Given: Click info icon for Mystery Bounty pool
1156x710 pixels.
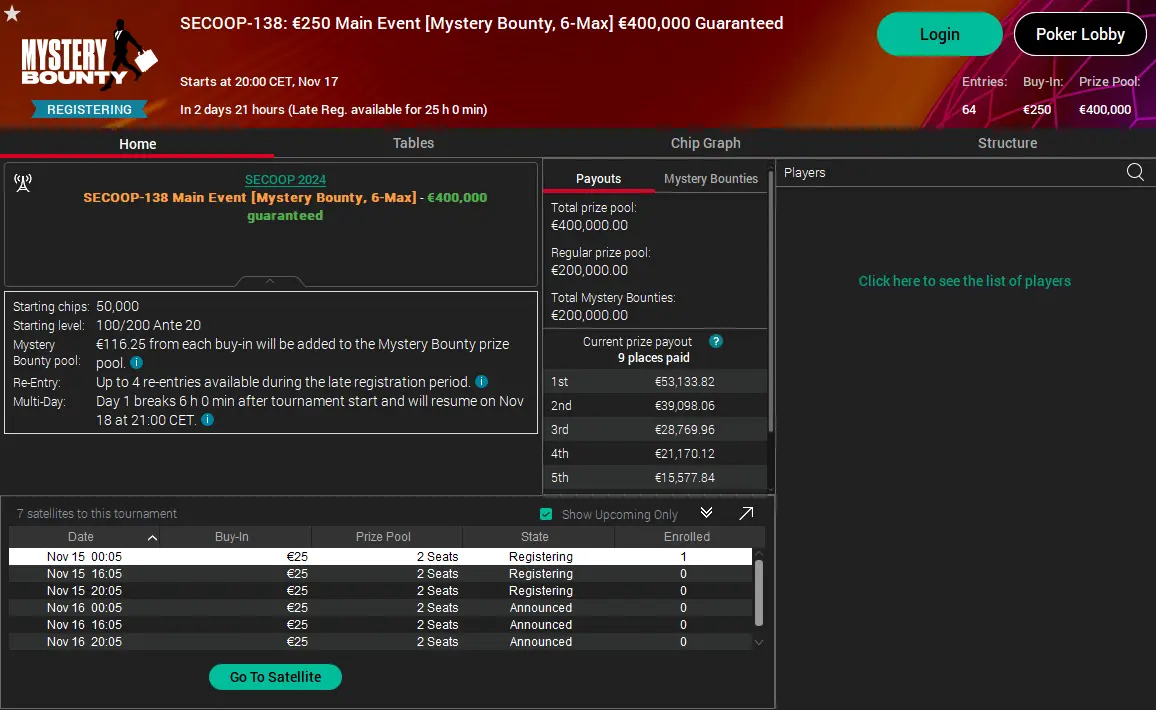Looking at the screenshot, I should (136, 363).
